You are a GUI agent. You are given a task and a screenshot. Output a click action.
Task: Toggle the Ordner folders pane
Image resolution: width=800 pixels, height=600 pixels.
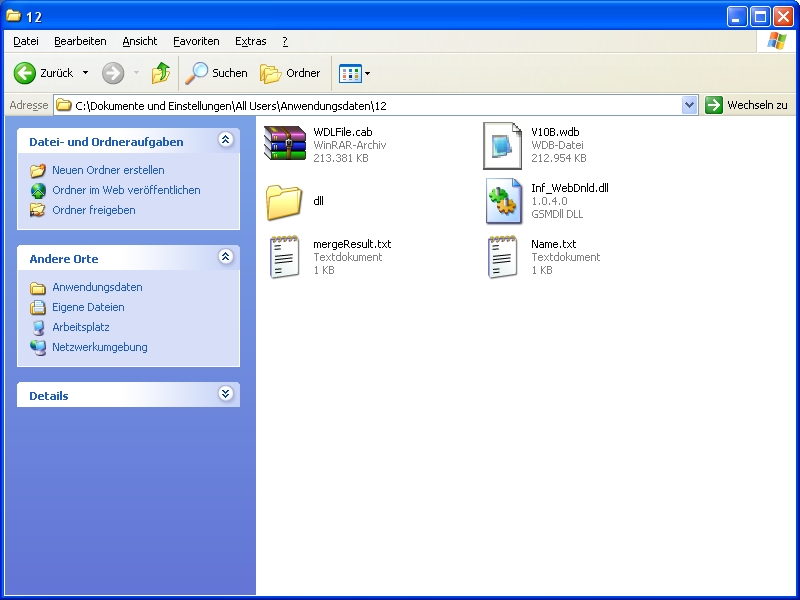coord(290,73)
